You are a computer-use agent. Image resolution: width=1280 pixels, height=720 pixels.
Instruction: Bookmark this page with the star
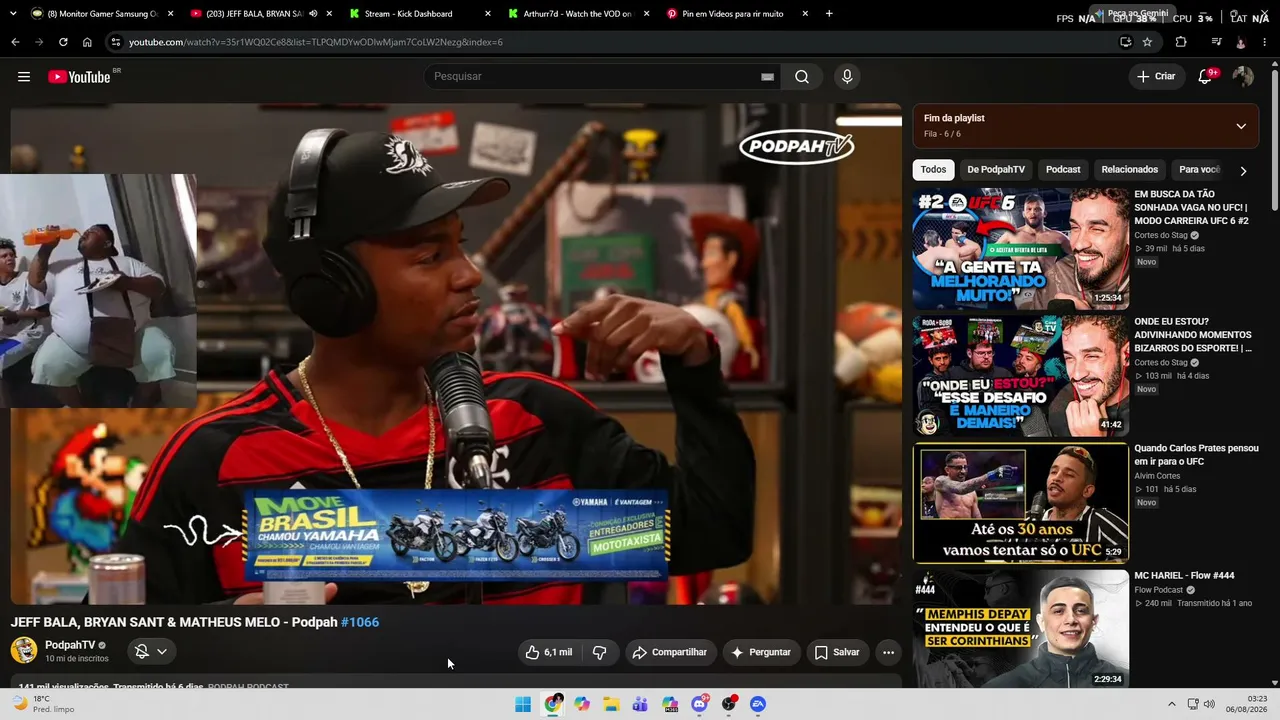[x=1147, y=42]
